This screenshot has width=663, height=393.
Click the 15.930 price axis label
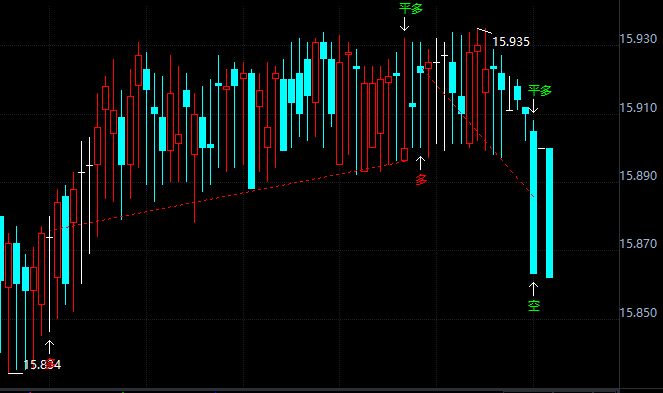(x=638, y=39)
